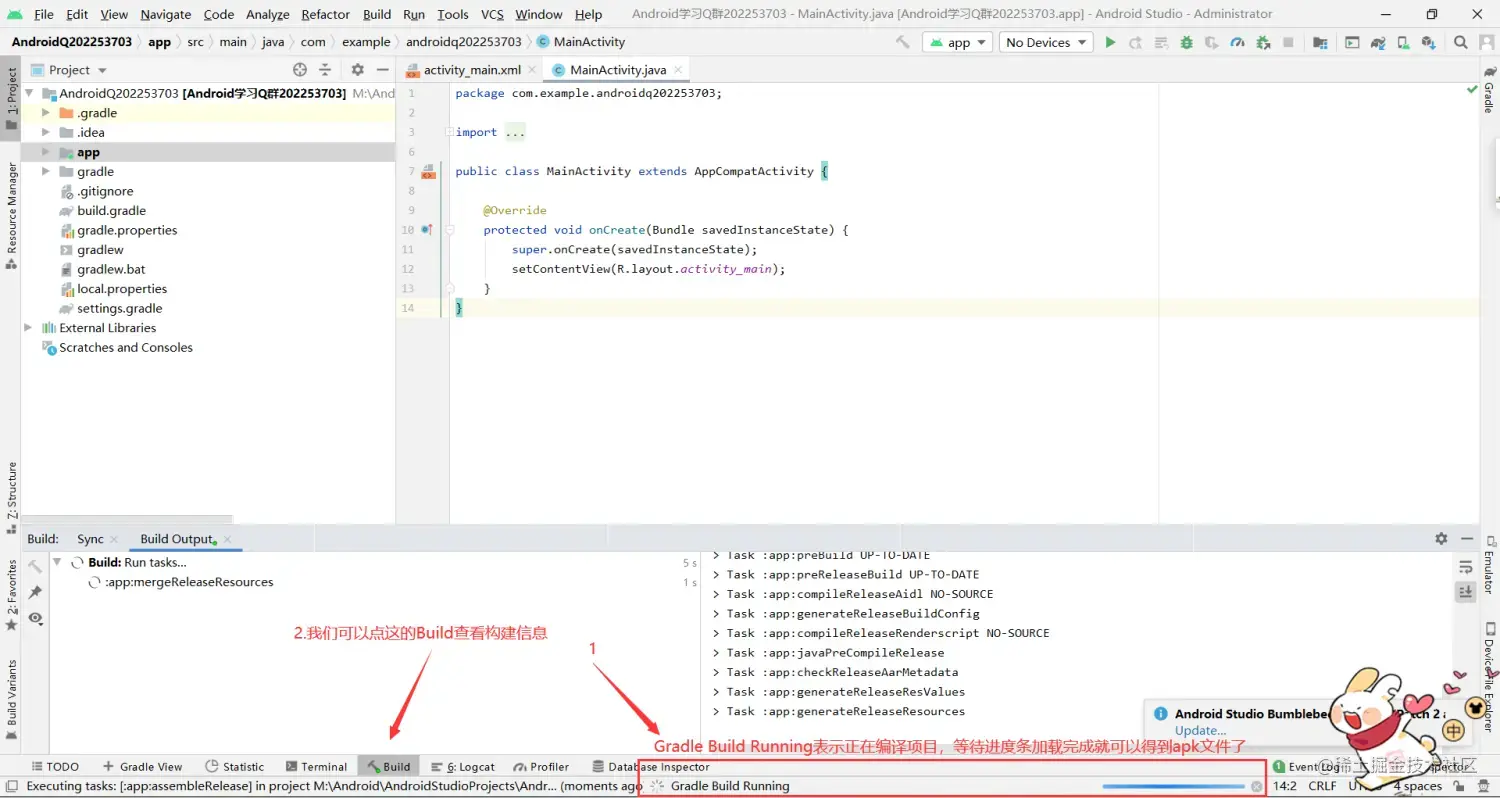Open the Refactor menu
Screen dimensions: 1500x798
click(x=325, y=14)
